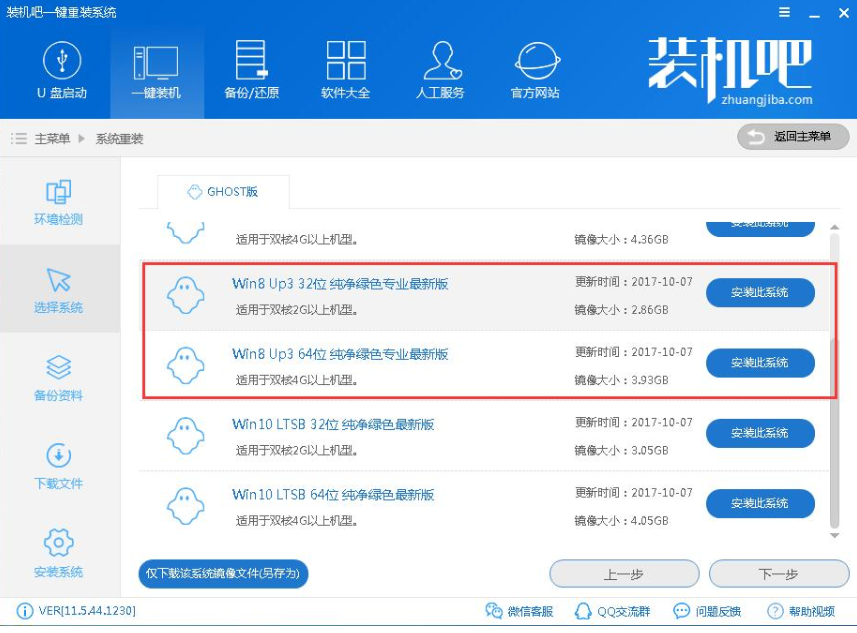
Task: Open 备份资料 in the sidebar
Action: tap(57, 378)
